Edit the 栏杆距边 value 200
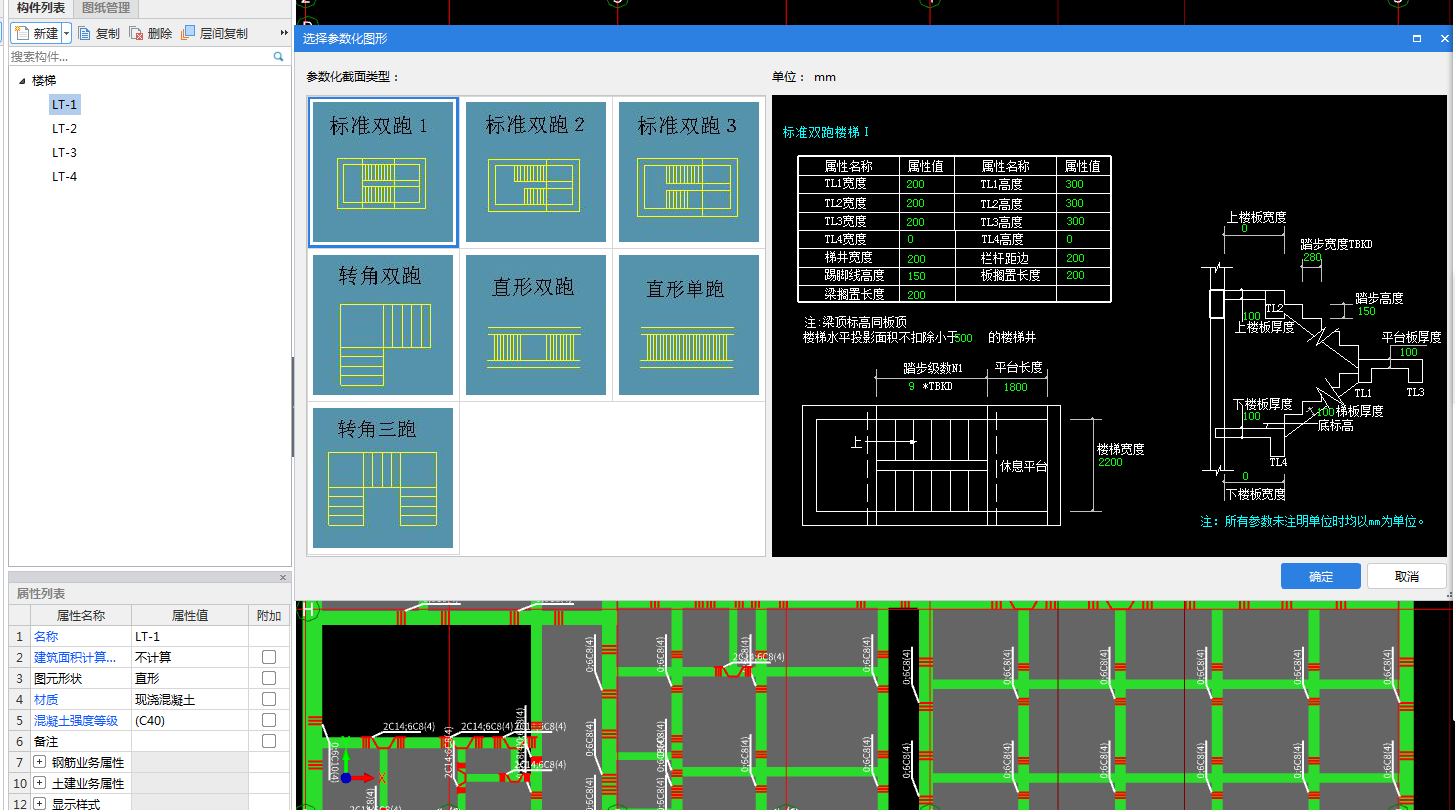1455x810 pixels. pos(1075,258)
